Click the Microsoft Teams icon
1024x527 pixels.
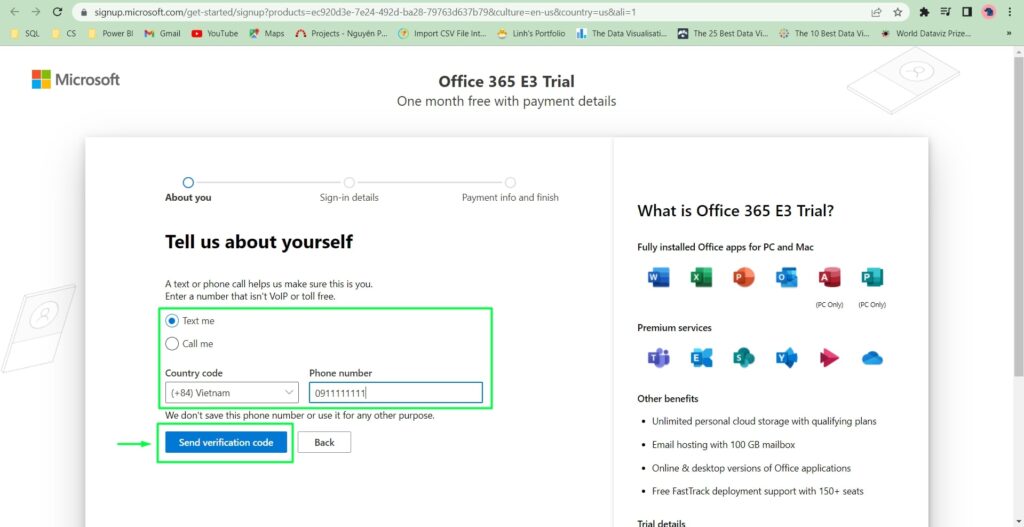[659, 358]
